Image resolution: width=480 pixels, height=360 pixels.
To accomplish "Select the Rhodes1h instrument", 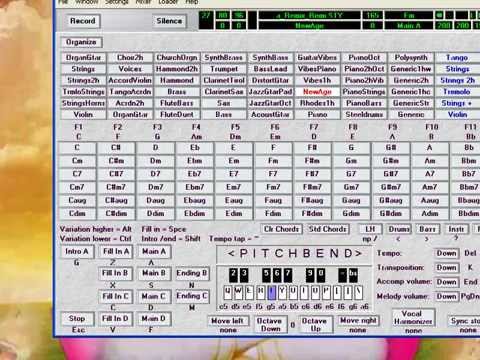I will coord(317,103).
